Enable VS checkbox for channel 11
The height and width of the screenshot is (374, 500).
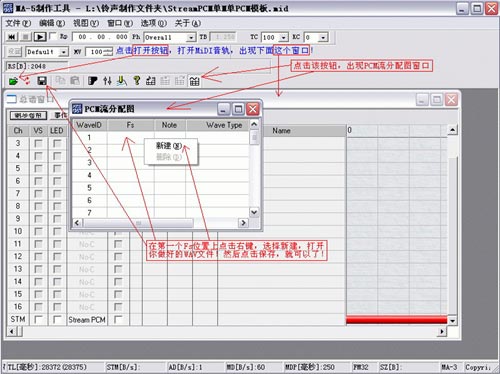(x=38, y=244)
